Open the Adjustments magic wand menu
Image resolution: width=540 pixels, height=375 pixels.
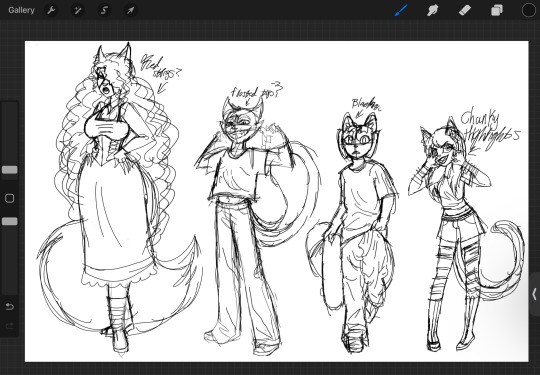click(x=77, y=10)
